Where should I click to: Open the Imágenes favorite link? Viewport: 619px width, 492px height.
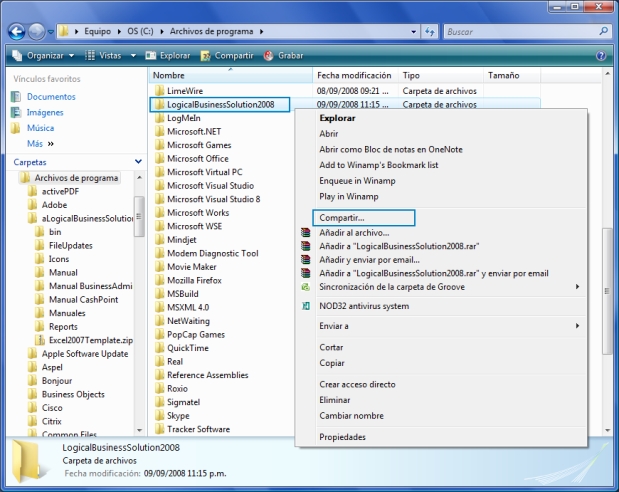[x=45, y=113]
